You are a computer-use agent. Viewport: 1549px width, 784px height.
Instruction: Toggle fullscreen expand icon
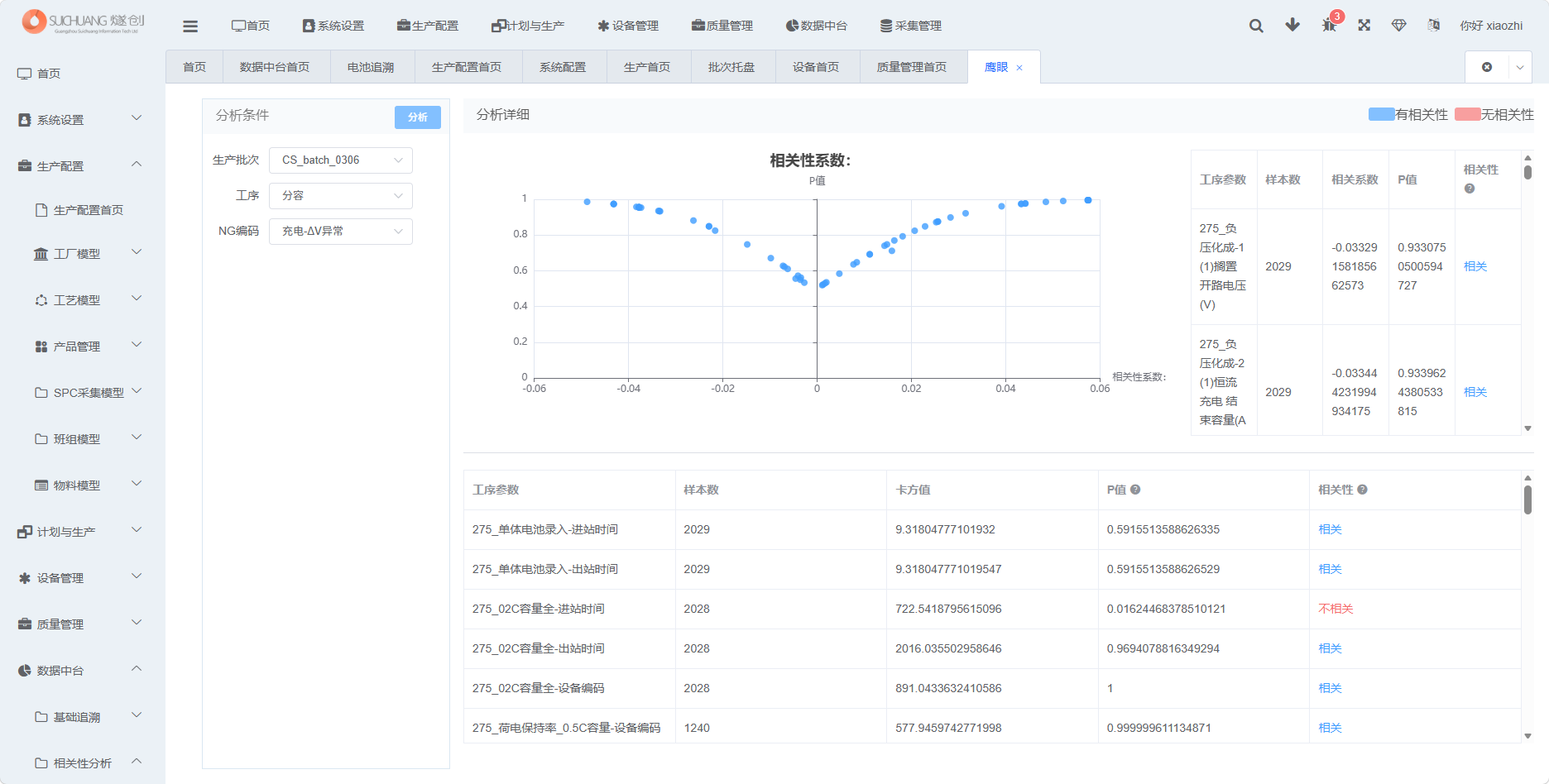pyautogui.click(x=1364, y=26)
